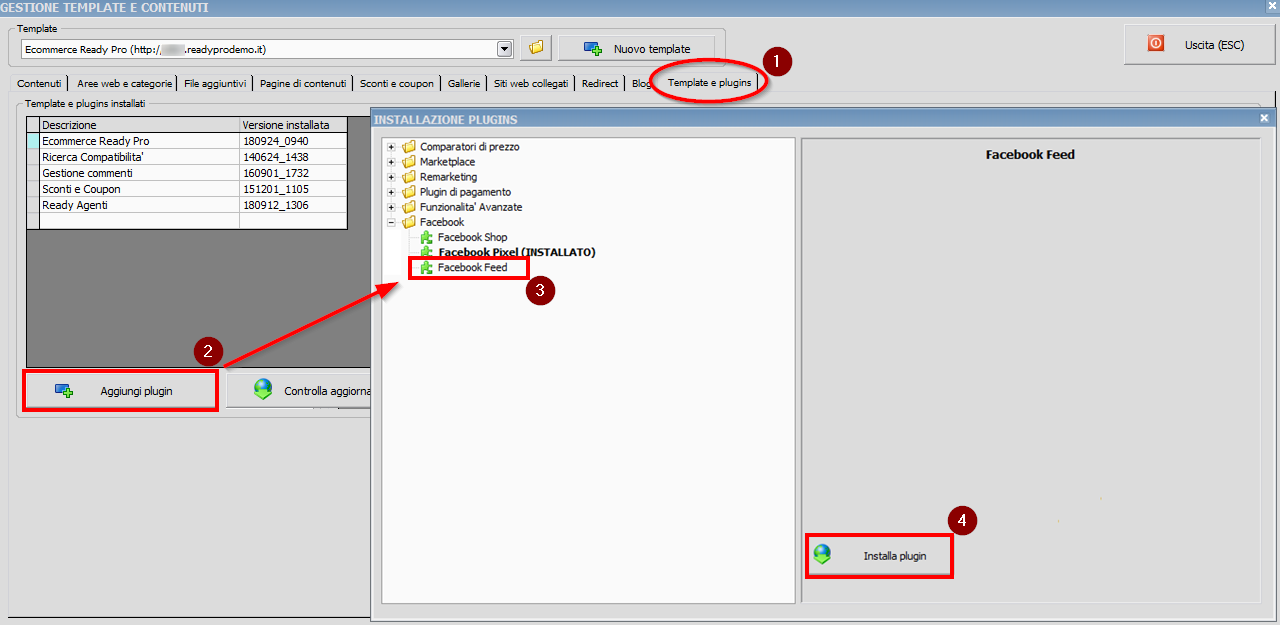Screen dimensions: 1280x625
Task: Select the Ricerca Compatibilita' row
Action: point(187,157)
